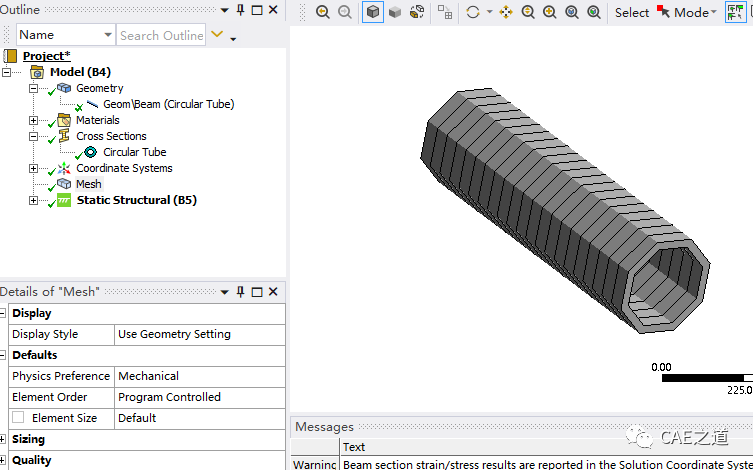Open the Details panel options arrow

(225, 292)
